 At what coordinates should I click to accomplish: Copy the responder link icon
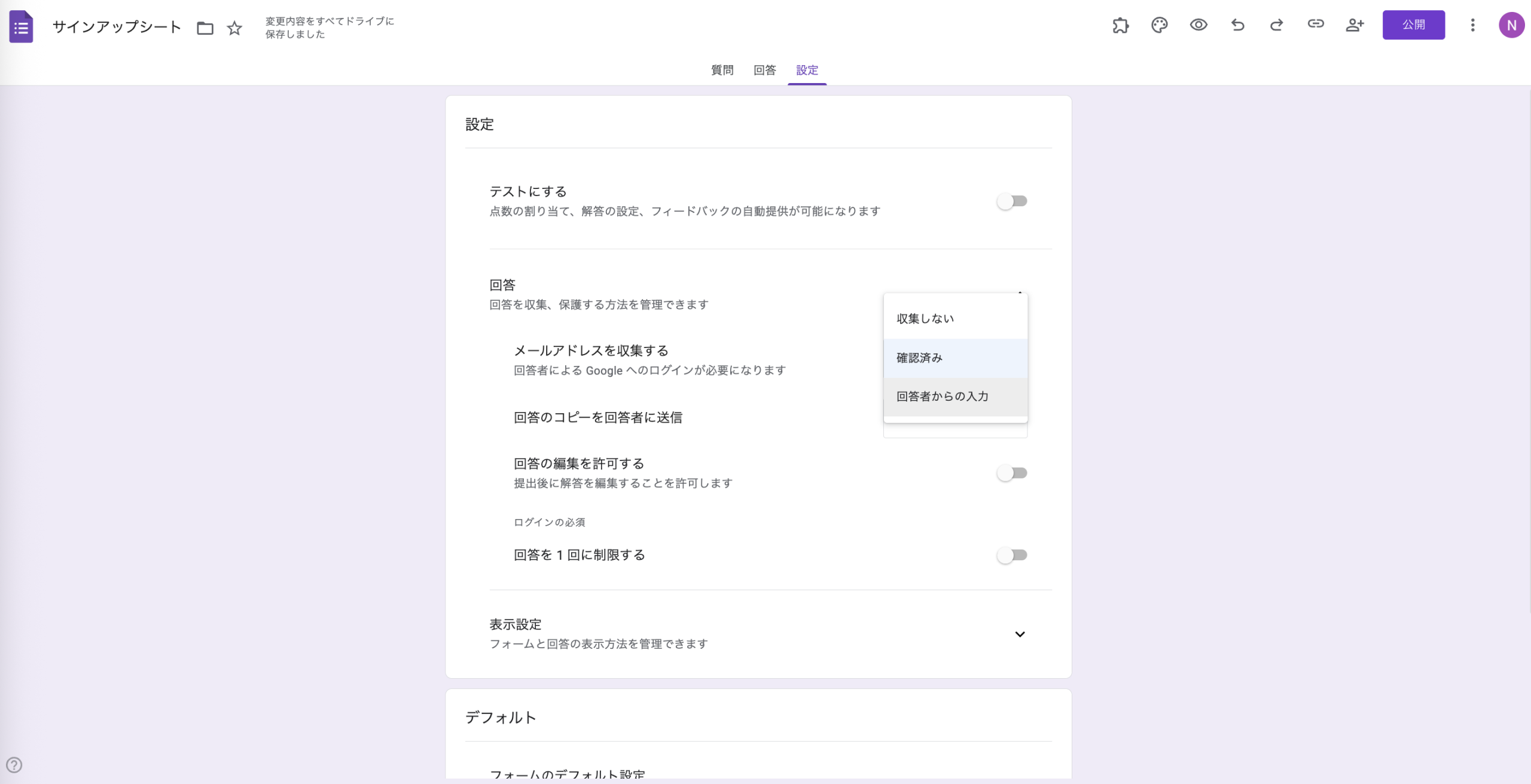coord(1316,25)
